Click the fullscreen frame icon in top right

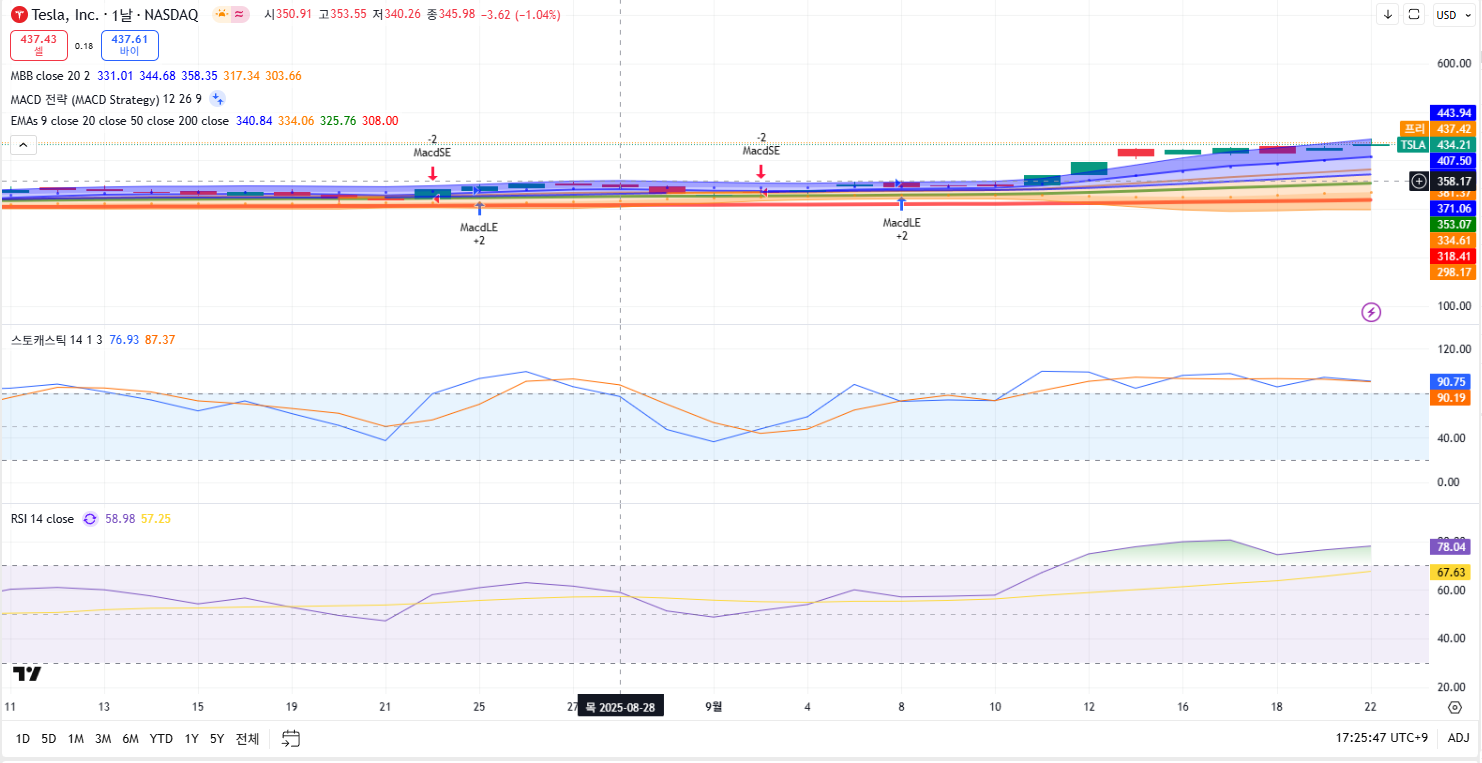point(1414,14)
